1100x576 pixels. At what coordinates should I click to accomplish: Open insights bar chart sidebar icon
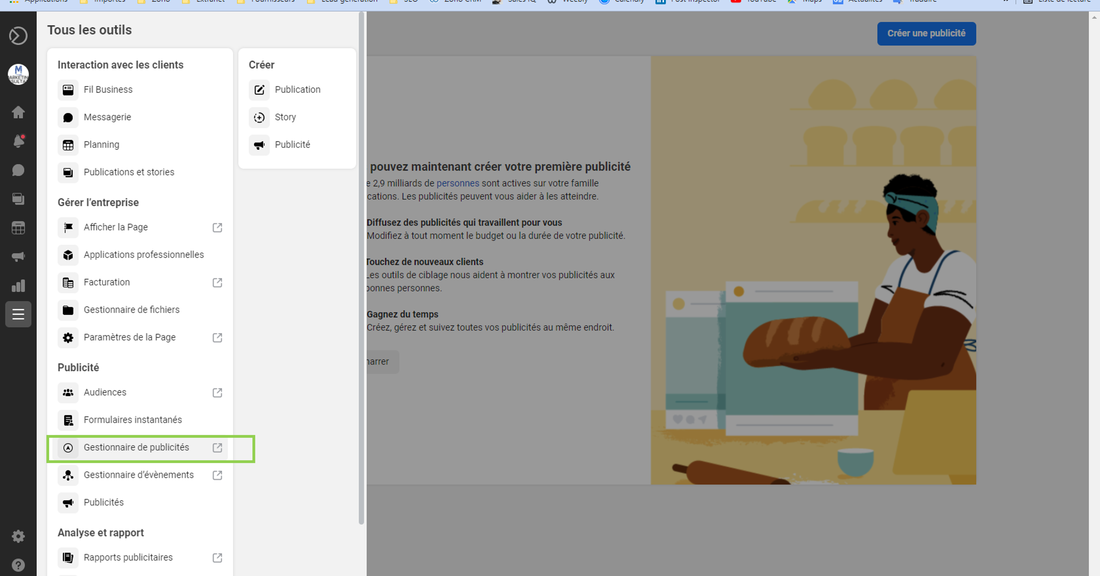click(x=18, y=286)
